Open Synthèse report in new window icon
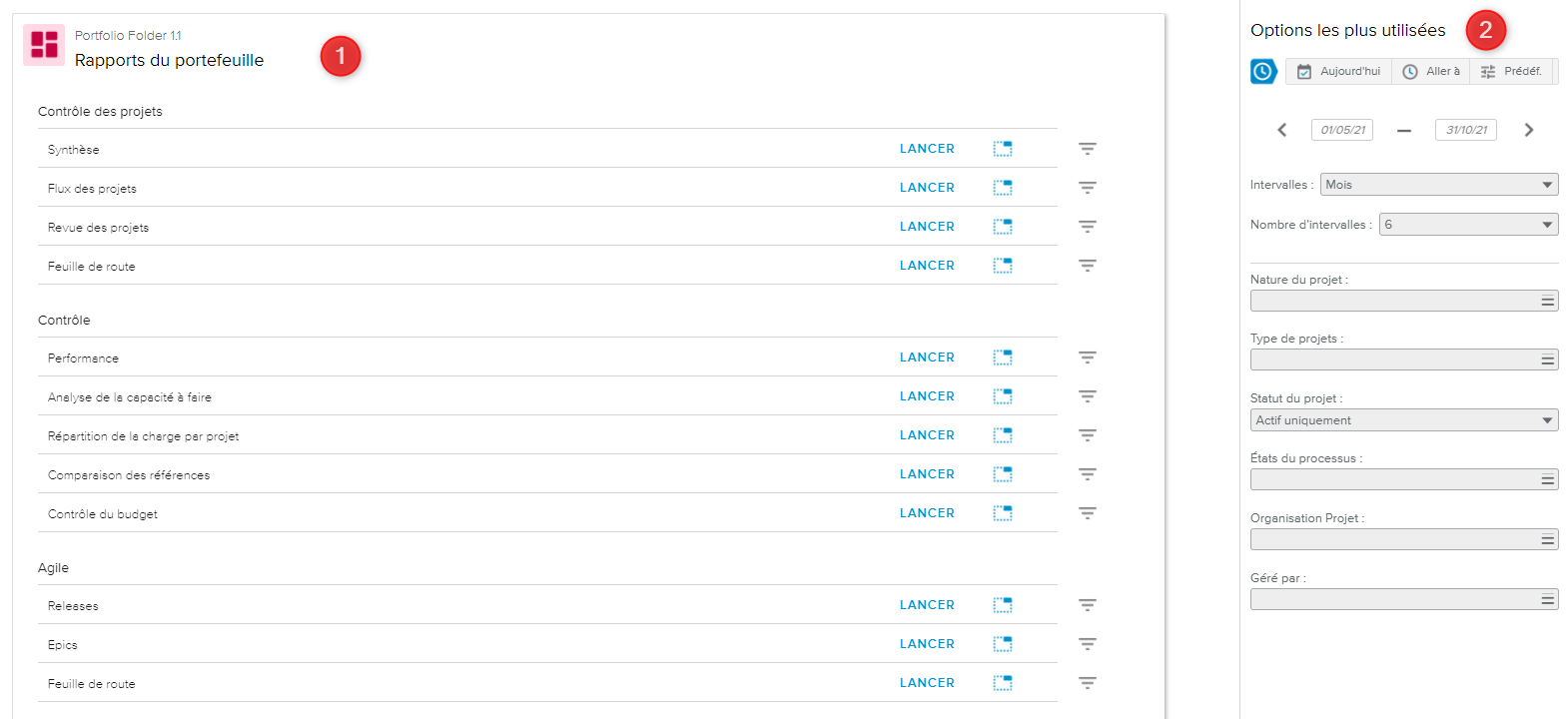 (1003, 149)
